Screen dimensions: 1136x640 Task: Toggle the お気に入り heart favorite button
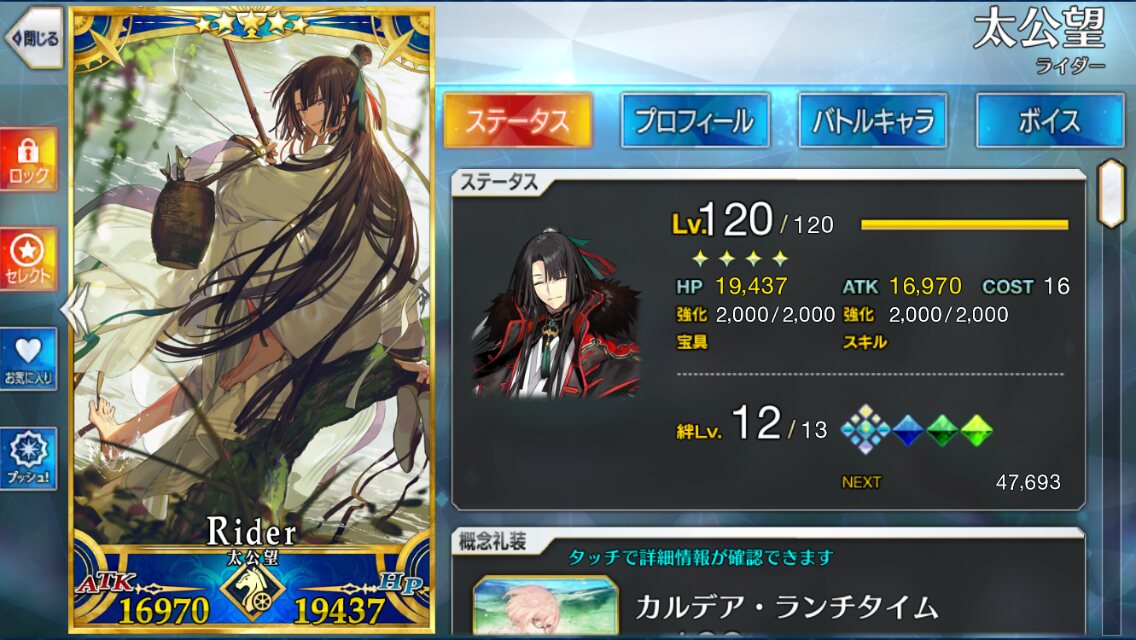[x=28, y=360]
